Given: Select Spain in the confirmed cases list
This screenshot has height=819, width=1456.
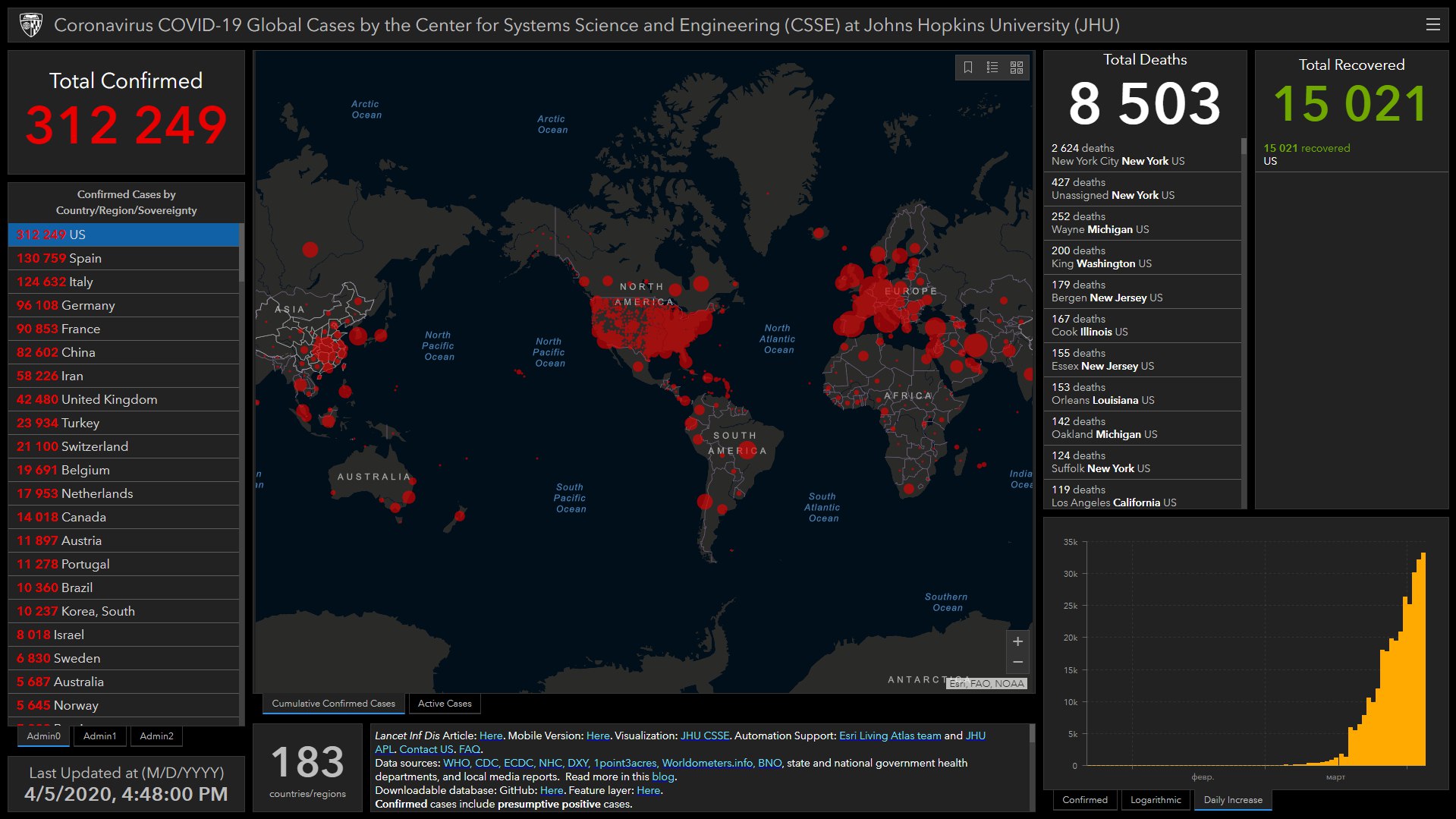Looking at the screenshot, I should [x=124, y=258].
